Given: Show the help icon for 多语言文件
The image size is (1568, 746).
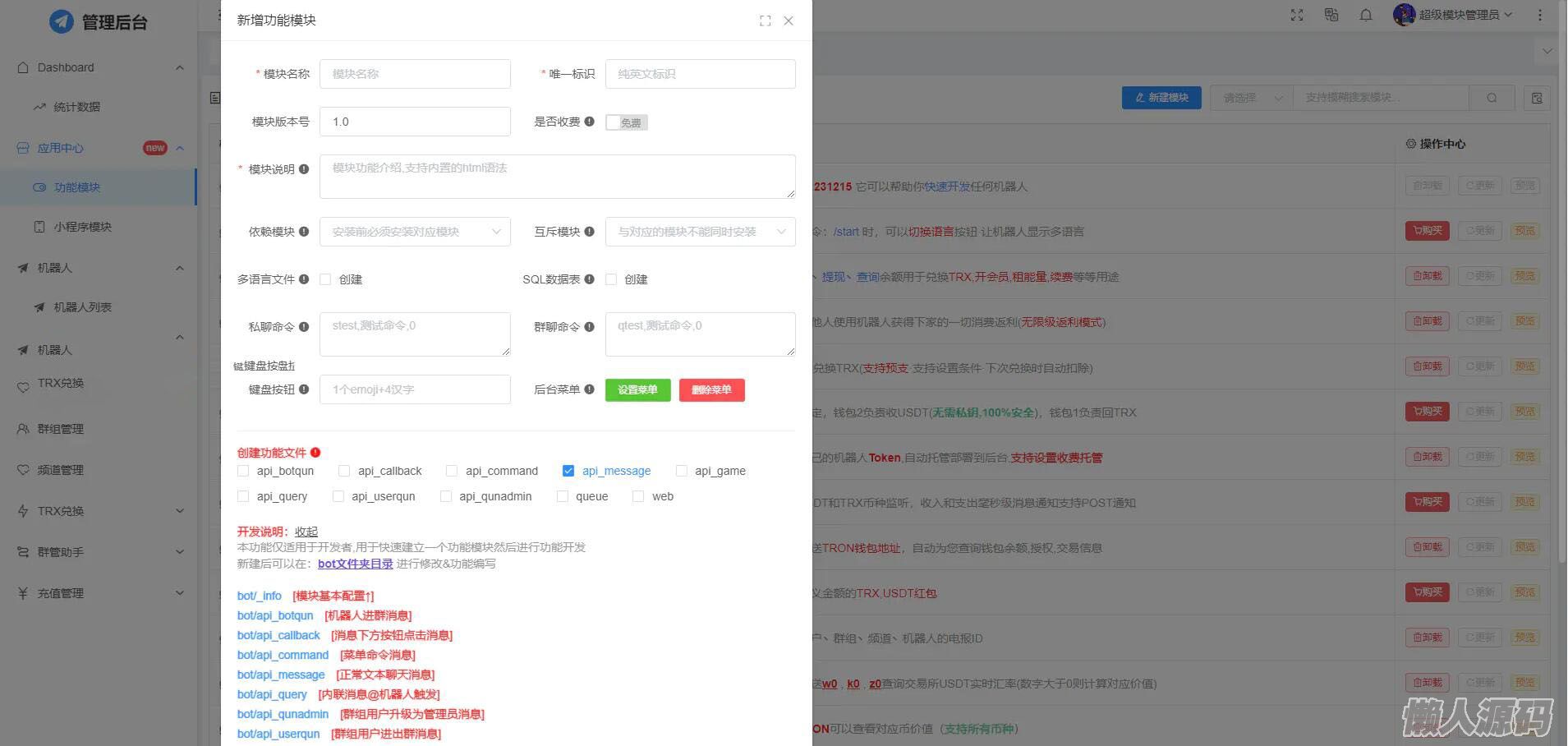Looking at the screenshot, I should point(304,279).
